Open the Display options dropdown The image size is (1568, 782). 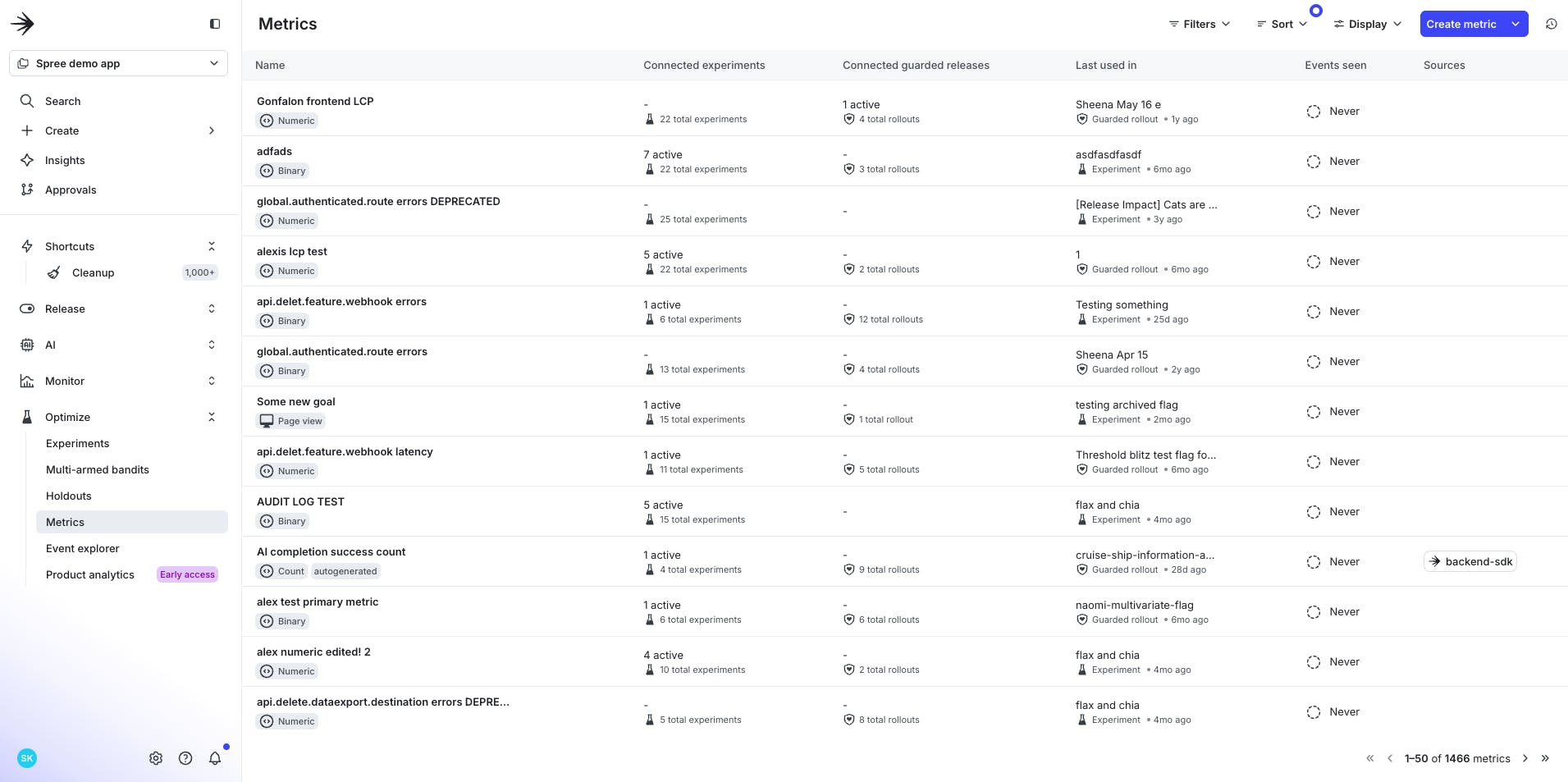tap(1367, 24)
